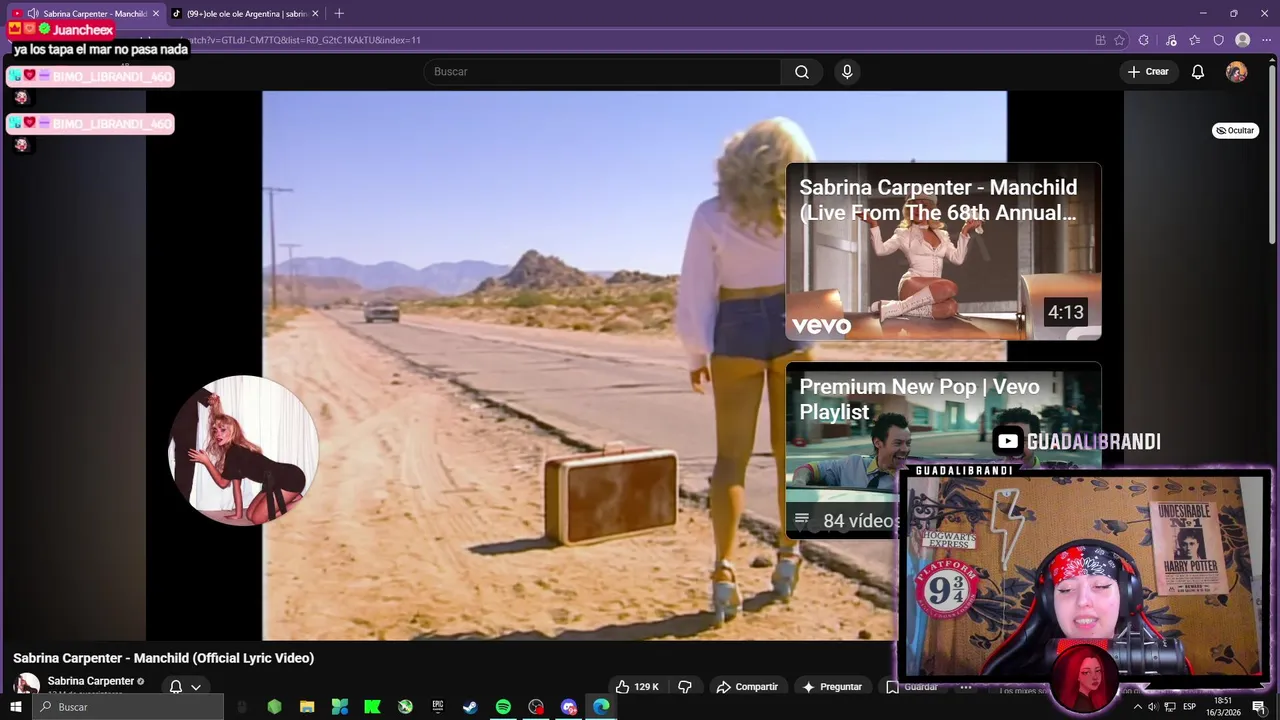The height and width of the screenshot is (720, 1280).
Task: Open Microsoft Edge from the taskbar
Action: pyautogui.click(x=601, y=707)
